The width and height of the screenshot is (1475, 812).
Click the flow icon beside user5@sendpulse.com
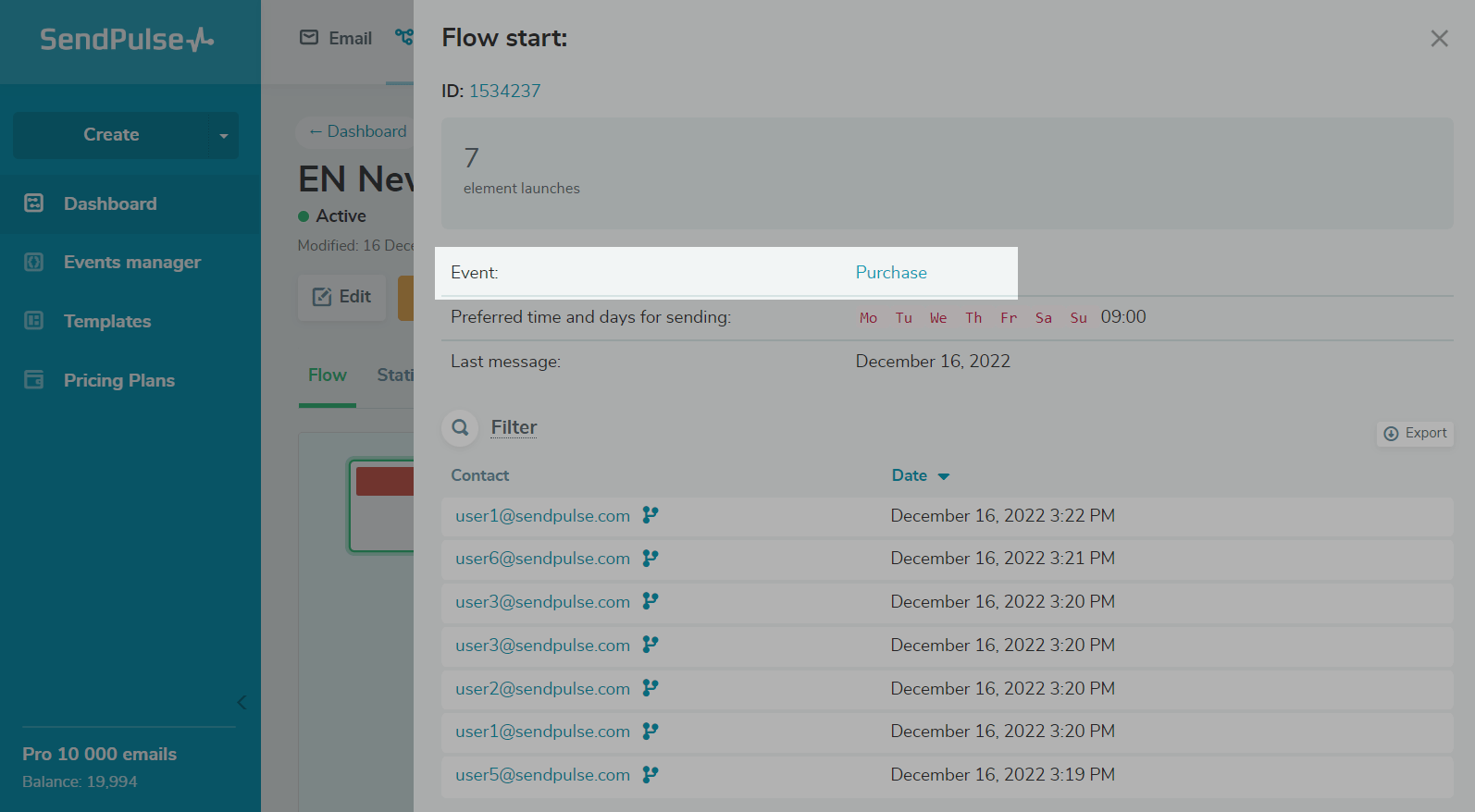[651, 774]
